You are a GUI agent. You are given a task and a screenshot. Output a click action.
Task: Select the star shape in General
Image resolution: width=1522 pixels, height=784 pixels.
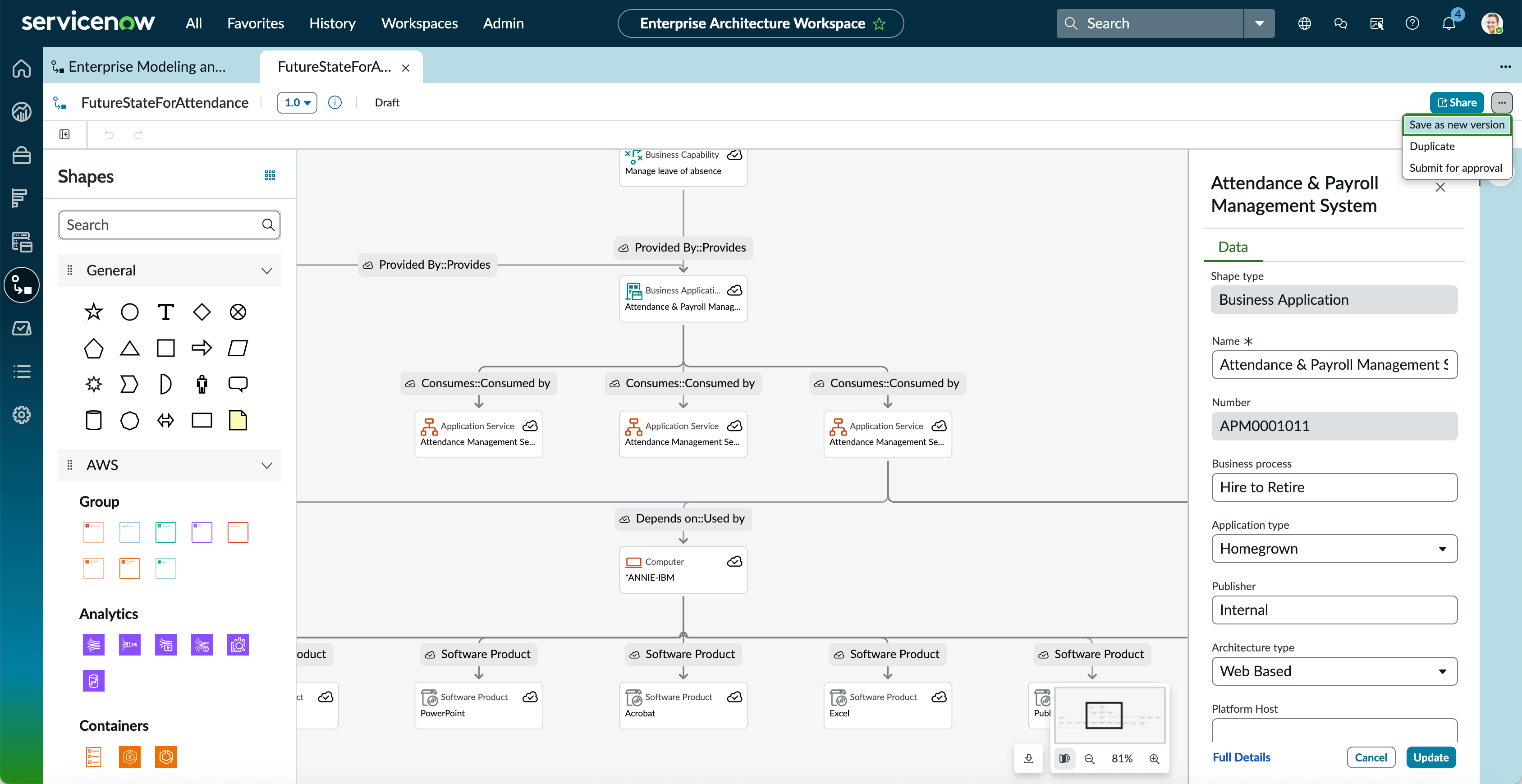93,312
